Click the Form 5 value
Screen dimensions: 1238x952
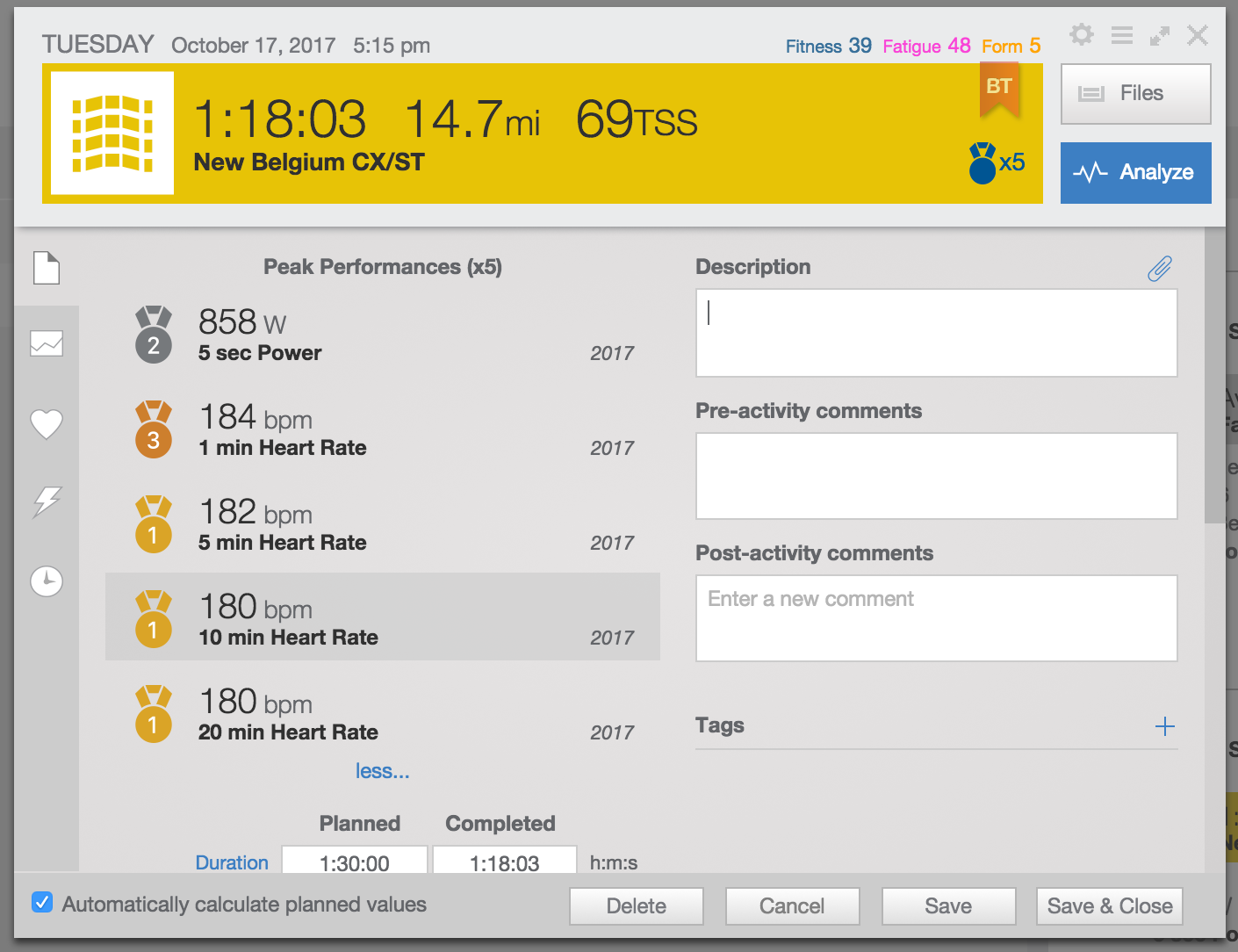click(x=1011, y=46)
